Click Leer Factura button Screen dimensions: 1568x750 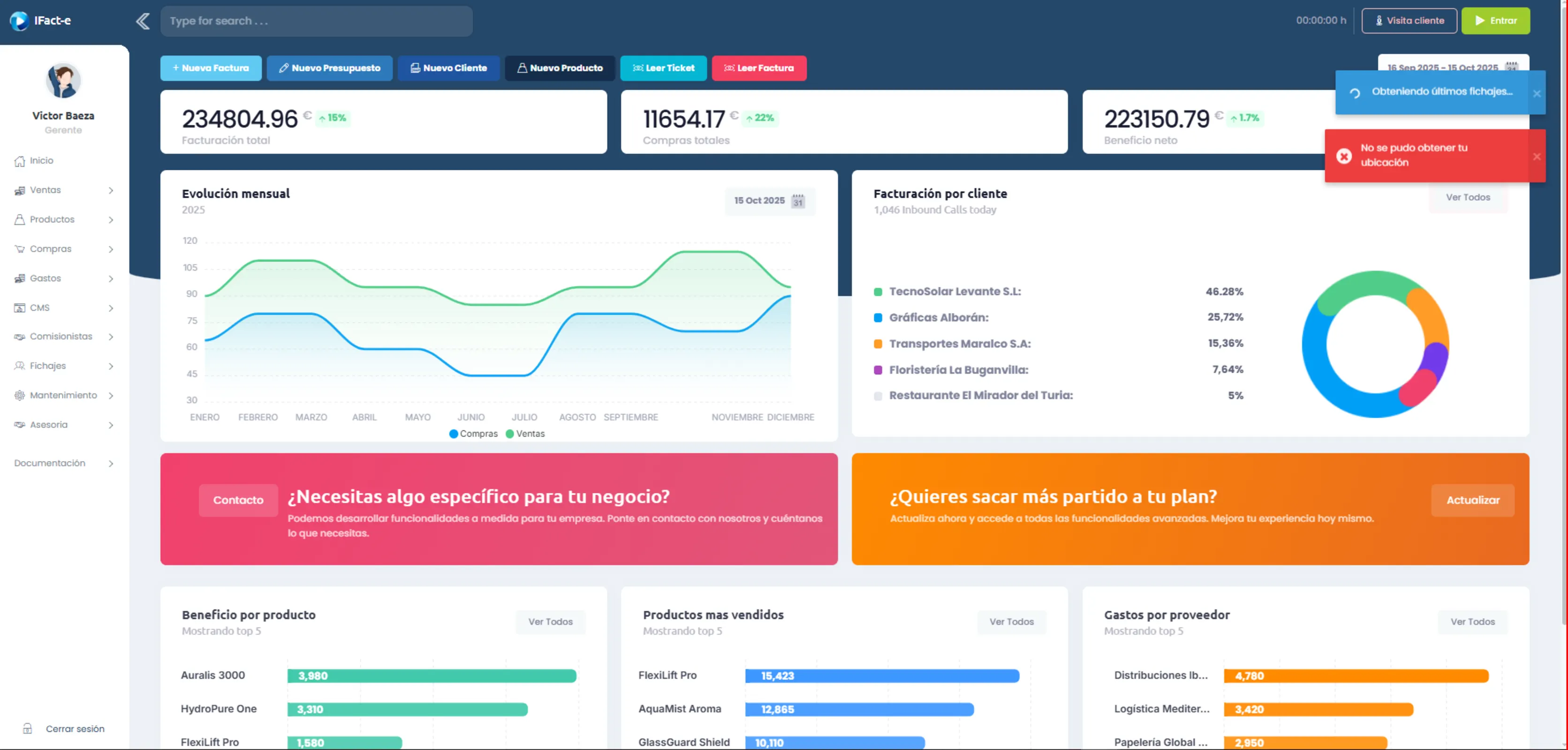[x=759, y=68]
